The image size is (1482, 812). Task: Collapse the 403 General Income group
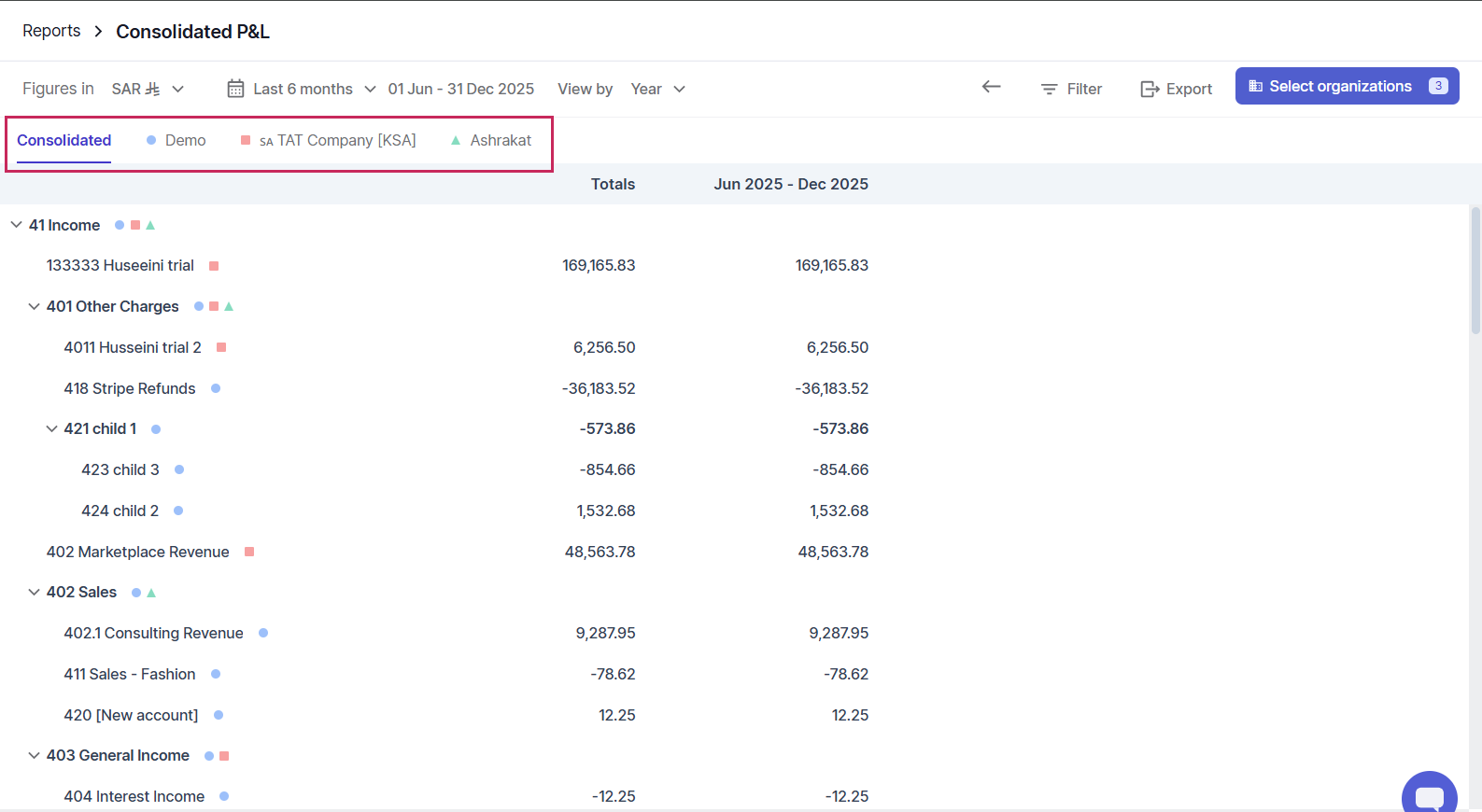(x=34, y=756)
